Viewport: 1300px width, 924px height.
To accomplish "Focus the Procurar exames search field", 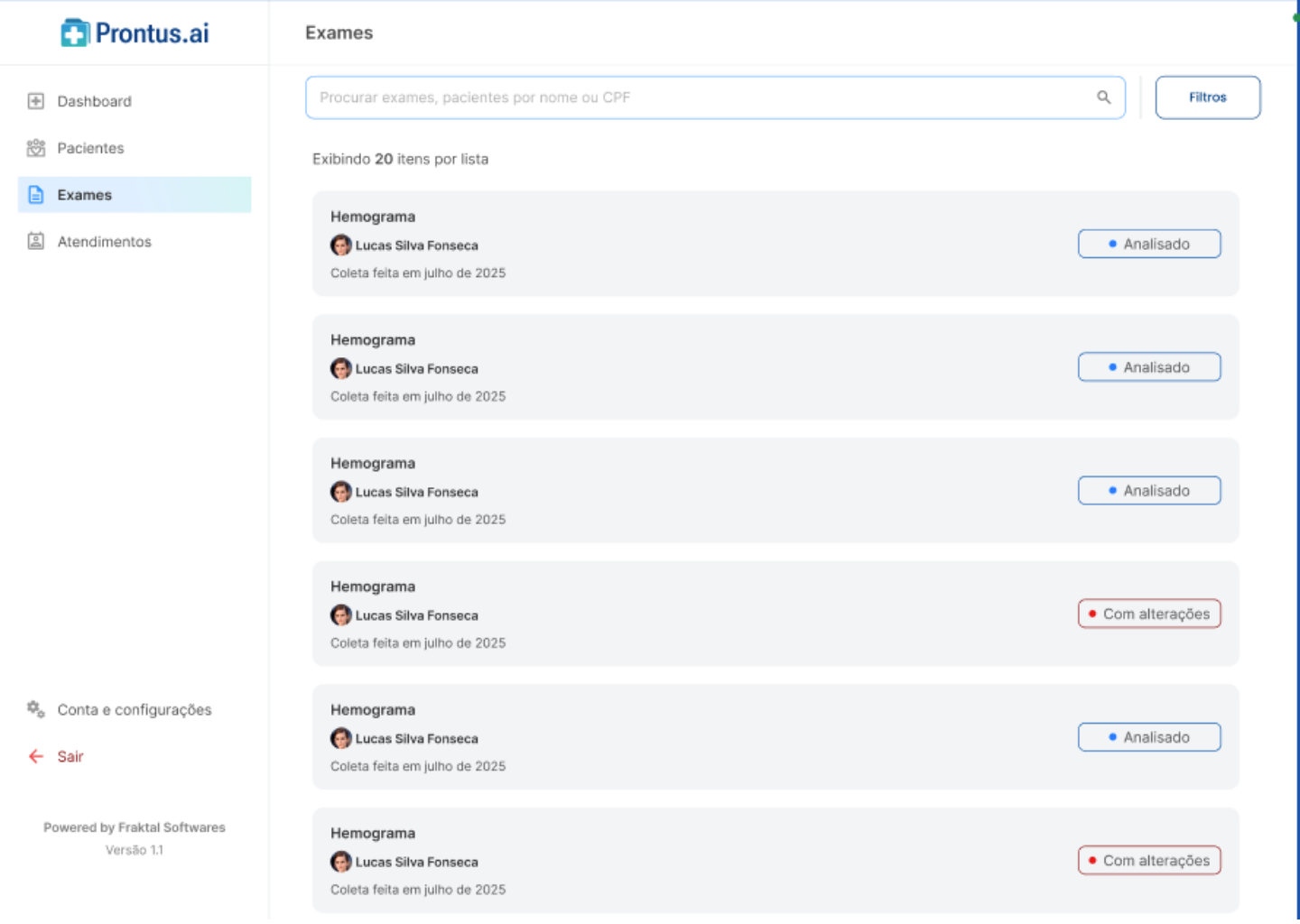I will coord(715,97).
